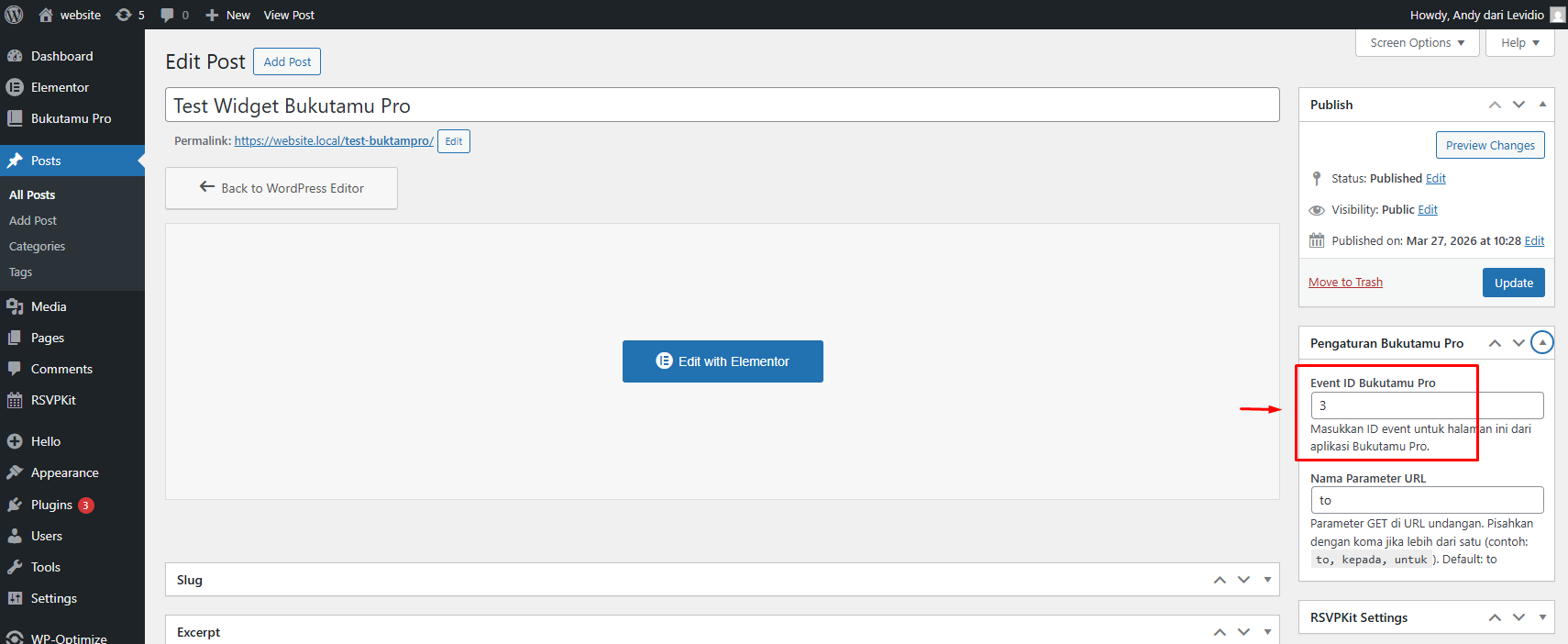Open the WordPress logo menu
Image resolution: width=1568 pixels, height=644 pixels.
[x=15, y=15]
